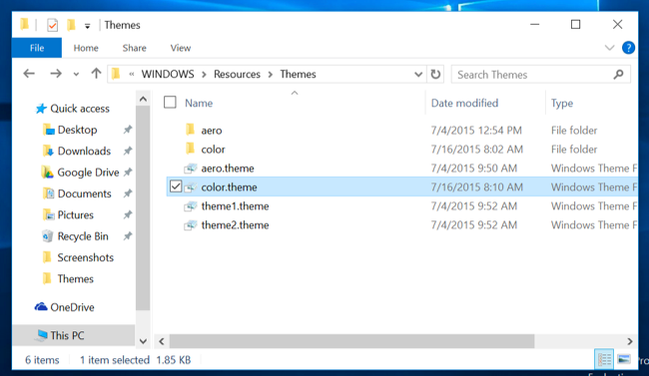Open the address bar history dropdown
This screenshot has height=376, width=649.
(418, 75)
